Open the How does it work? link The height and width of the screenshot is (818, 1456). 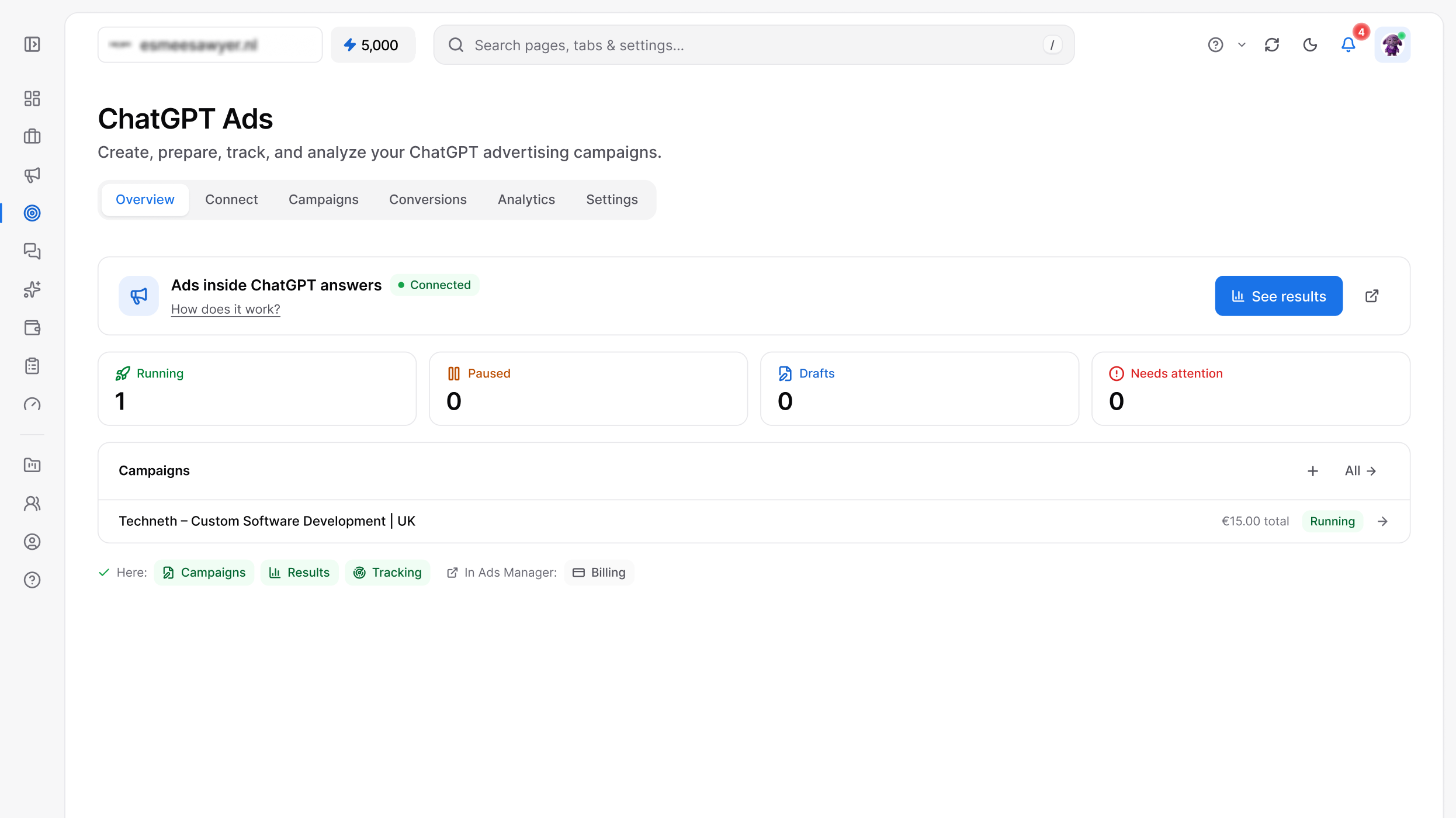(x=226, y=310)
